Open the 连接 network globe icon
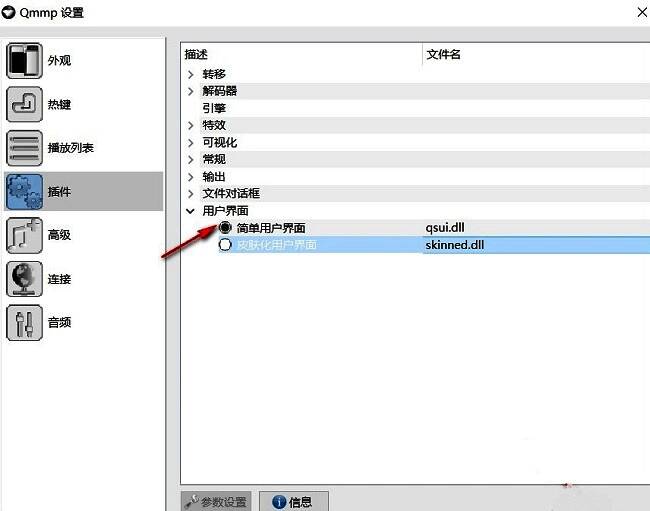Image resolution: width=650 pixels, height=511 pixels. tap(24, 279)
